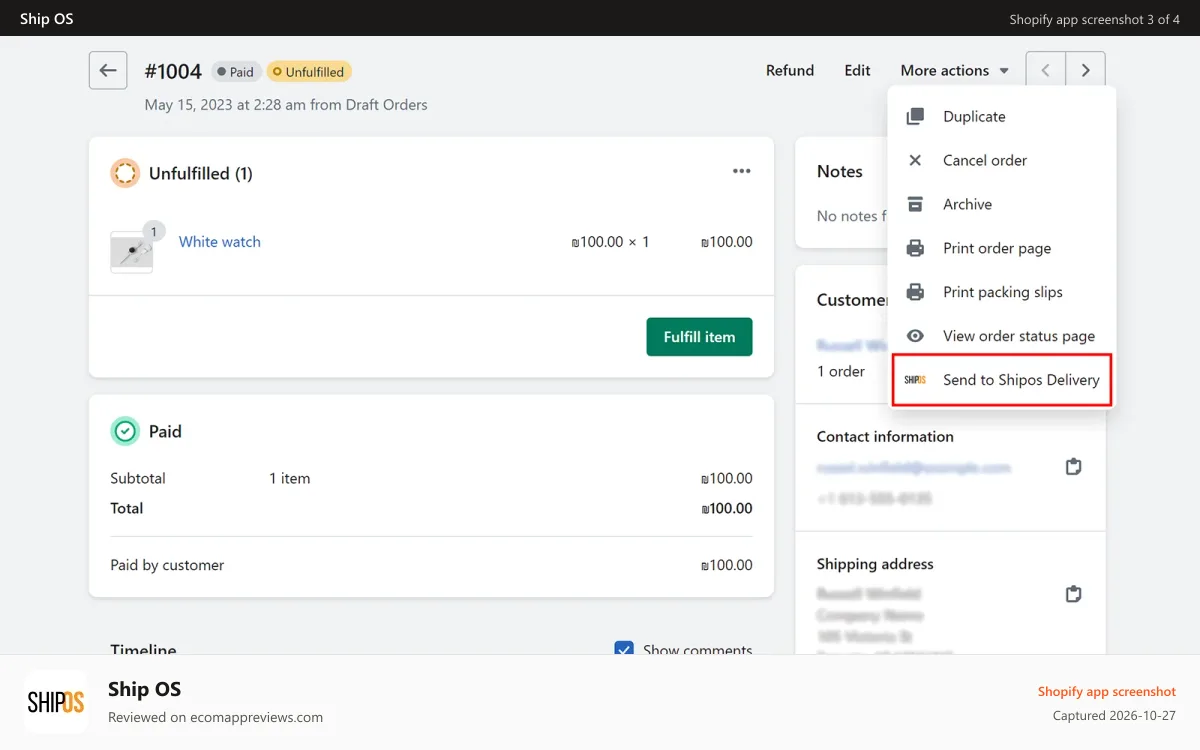The width and height of the screenshot is (1200, 750).
Task: Go back using the left arrow button
Action: 108,71
